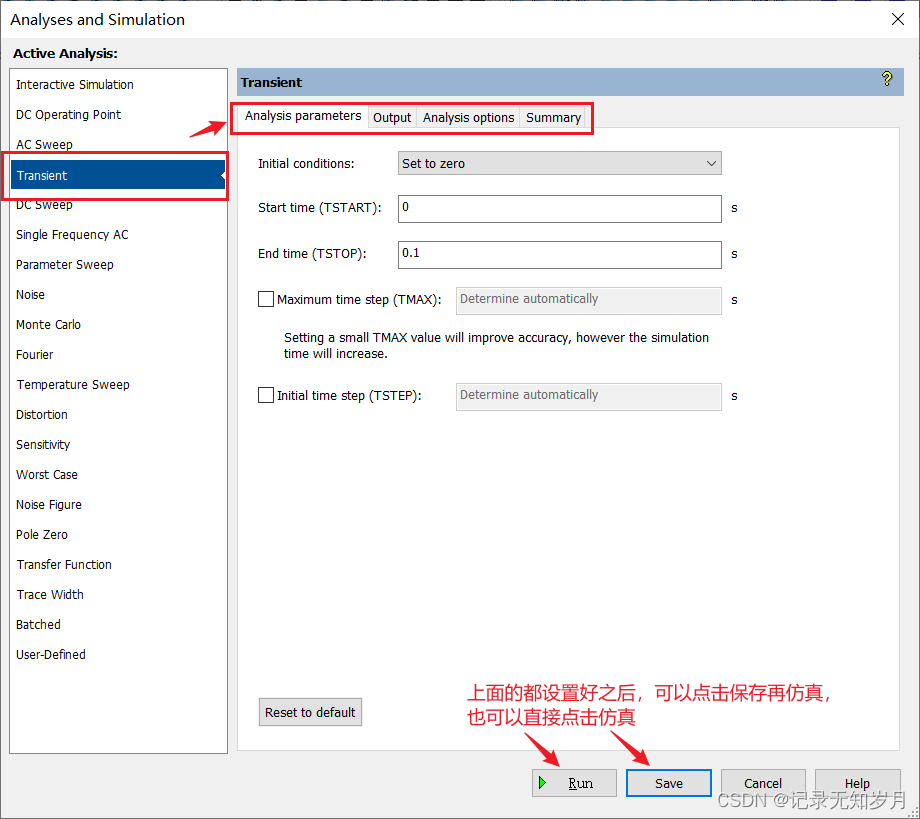This screenshot has height=819, width=920.
Task: Select Transfer Function analysis
Action: point(118,564)
